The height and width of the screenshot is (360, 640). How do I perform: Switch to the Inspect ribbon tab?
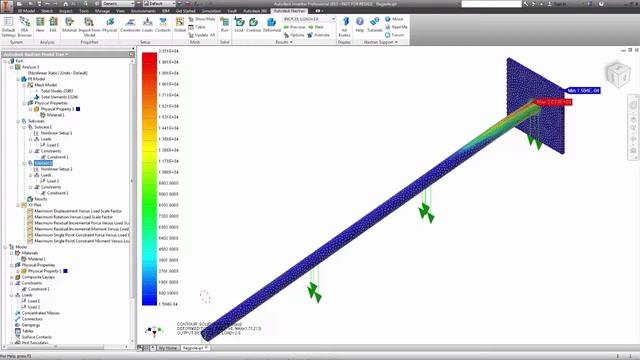click(66, 11)
